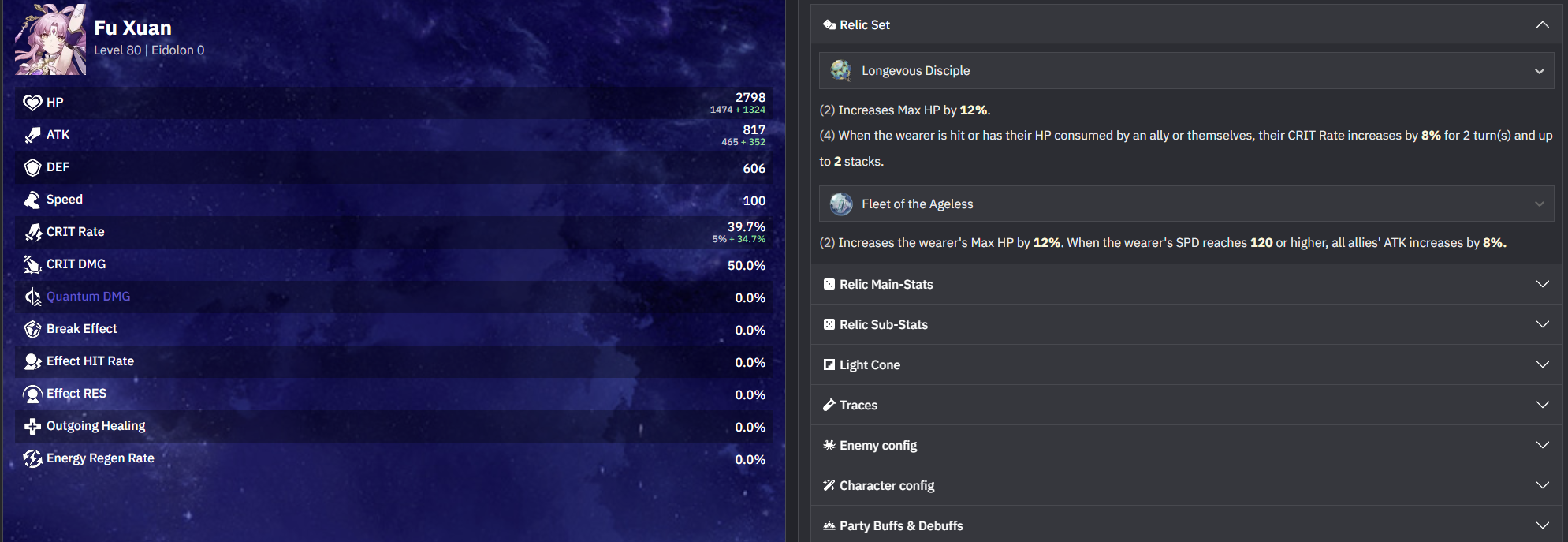
Task: Click the Quantum DMG stat label
Action: (88, 297)
